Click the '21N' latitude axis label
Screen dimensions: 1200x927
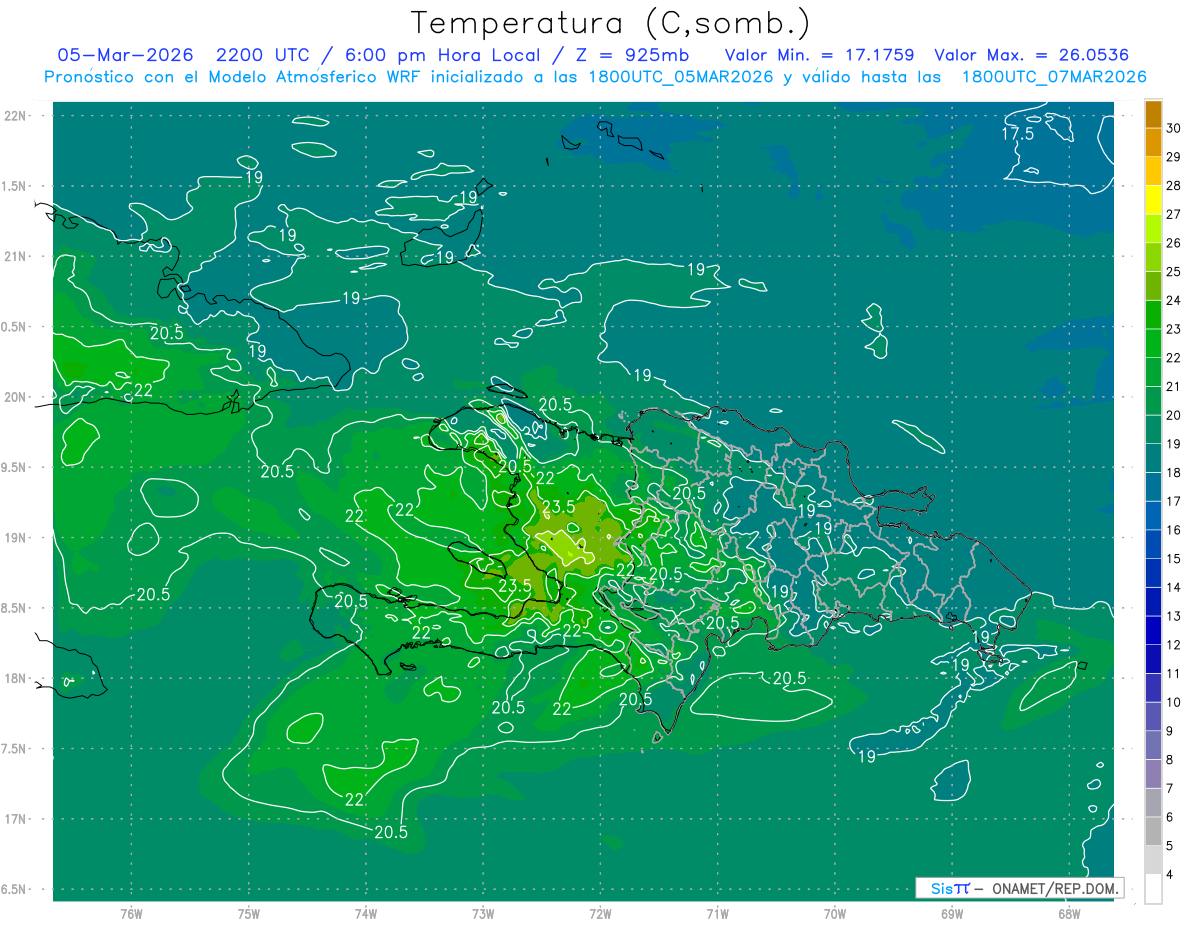pyautogui.click(x=16, y=256)
